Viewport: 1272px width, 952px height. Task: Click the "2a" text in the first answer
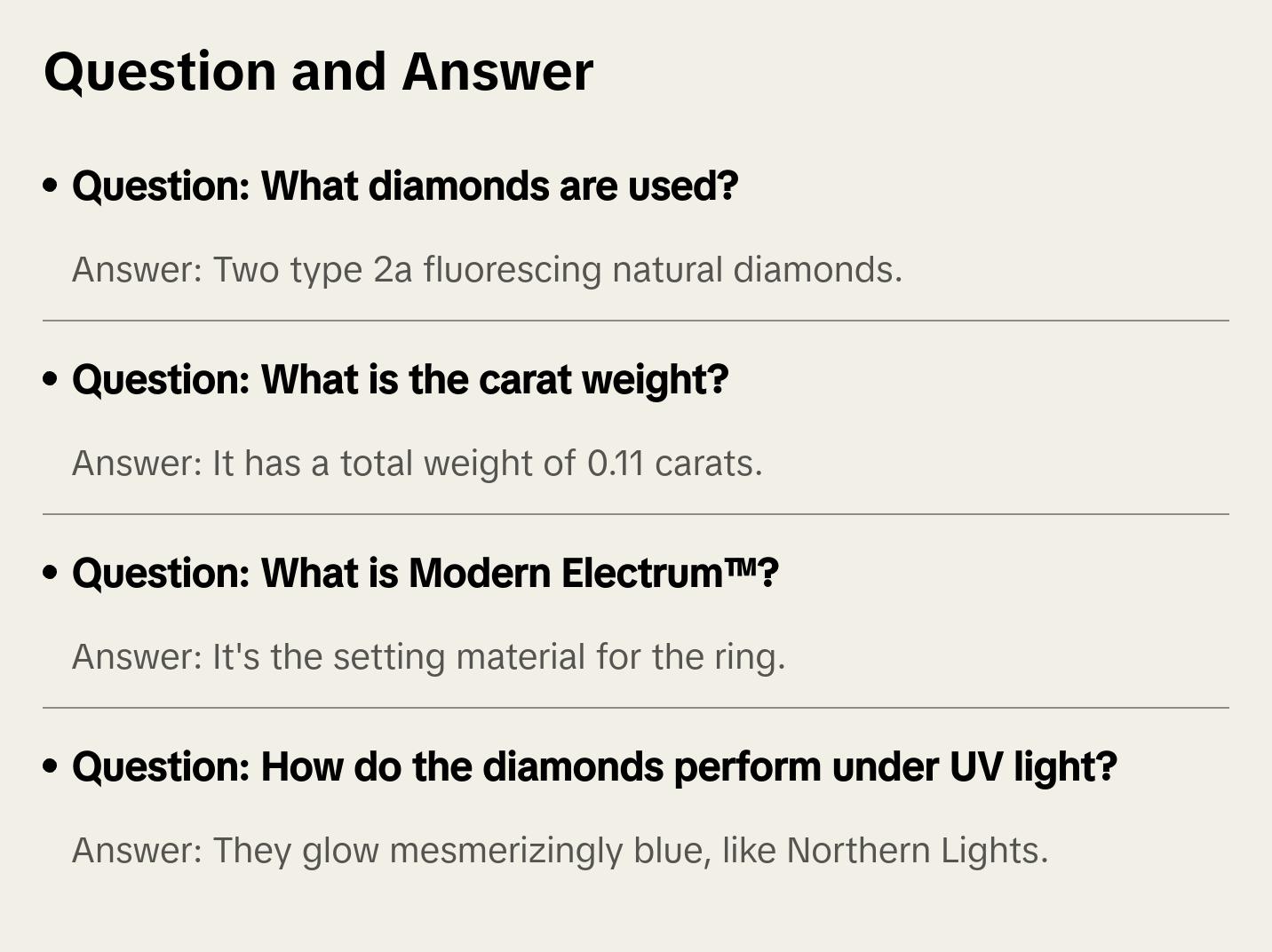(393, 270)
